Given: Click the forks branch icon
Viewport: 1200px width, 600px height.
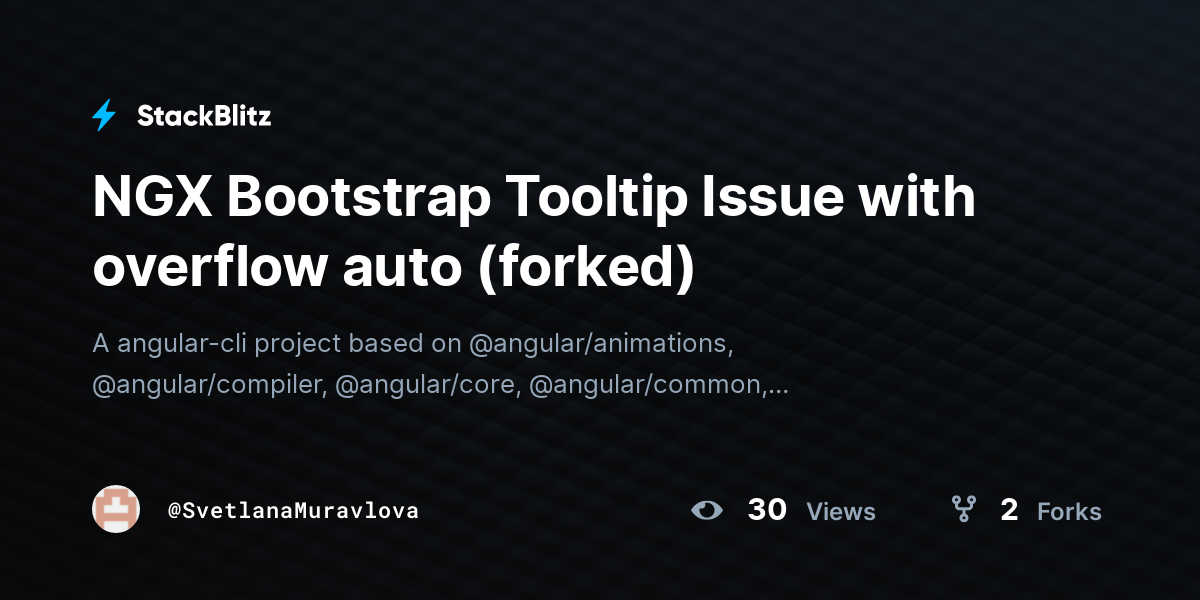Looking at the screenshot, I should pos(964,510).
